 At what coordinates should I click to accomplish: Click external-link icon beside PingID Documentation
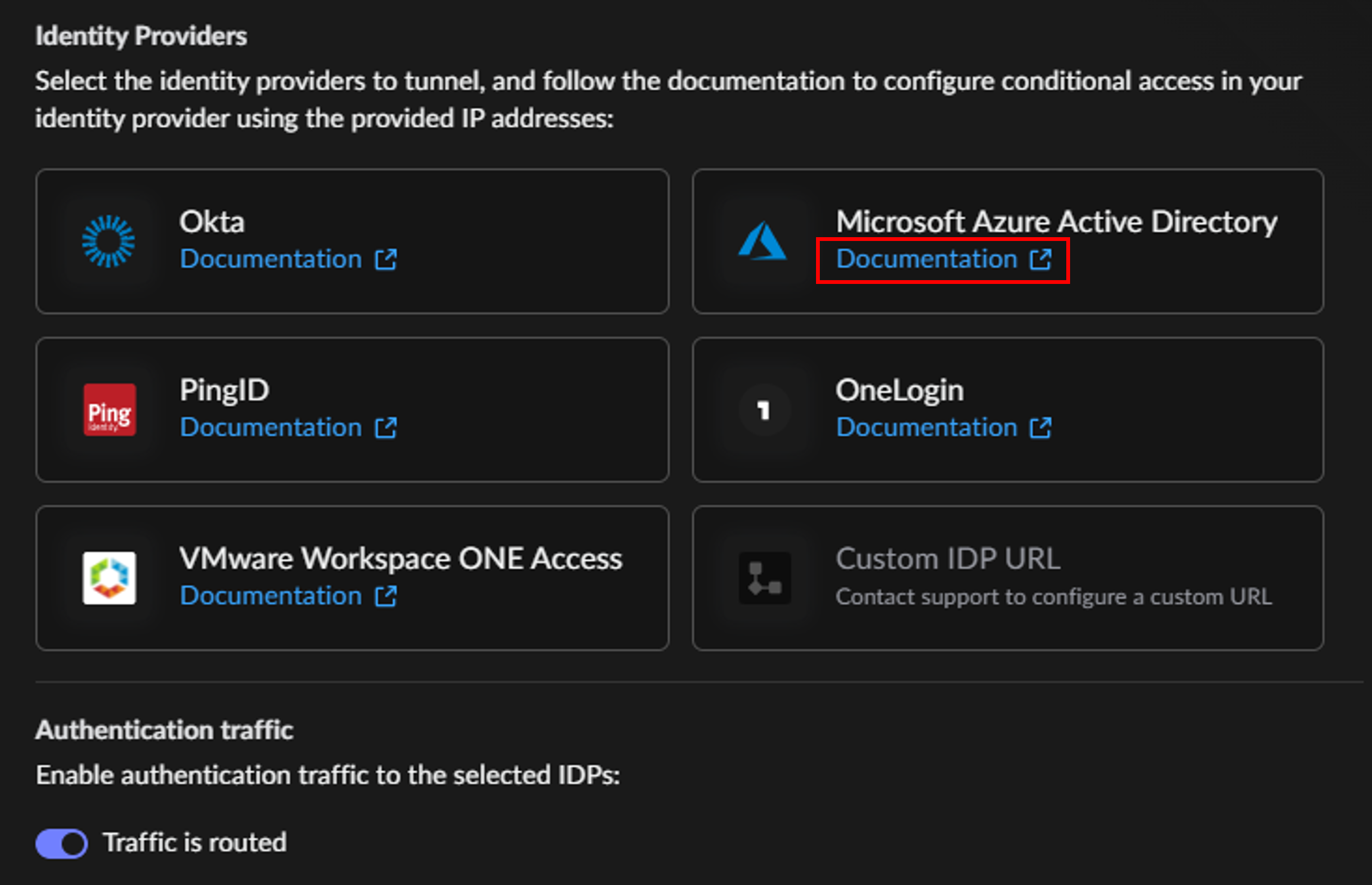[x=386, y=428]
